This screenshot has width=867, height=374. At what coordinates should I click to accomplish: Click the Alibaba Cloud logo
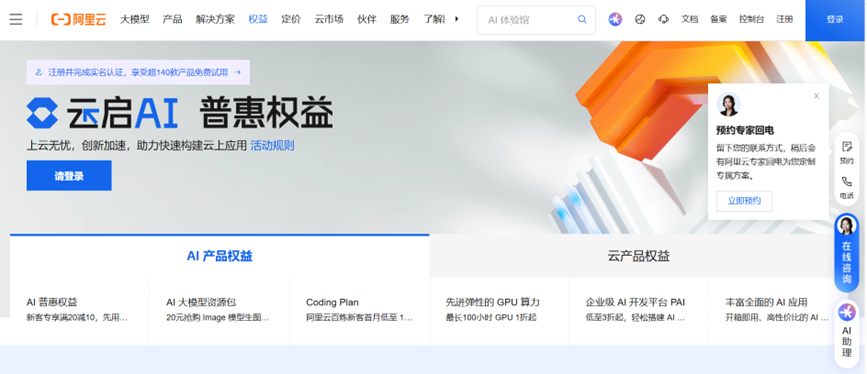(78, 19)
